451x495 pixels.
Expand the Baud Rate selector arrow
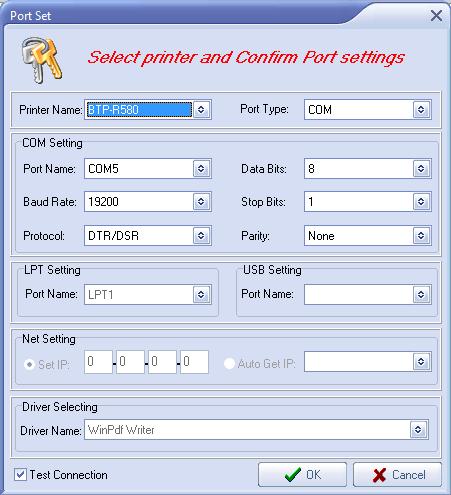[x=201, y=201]
